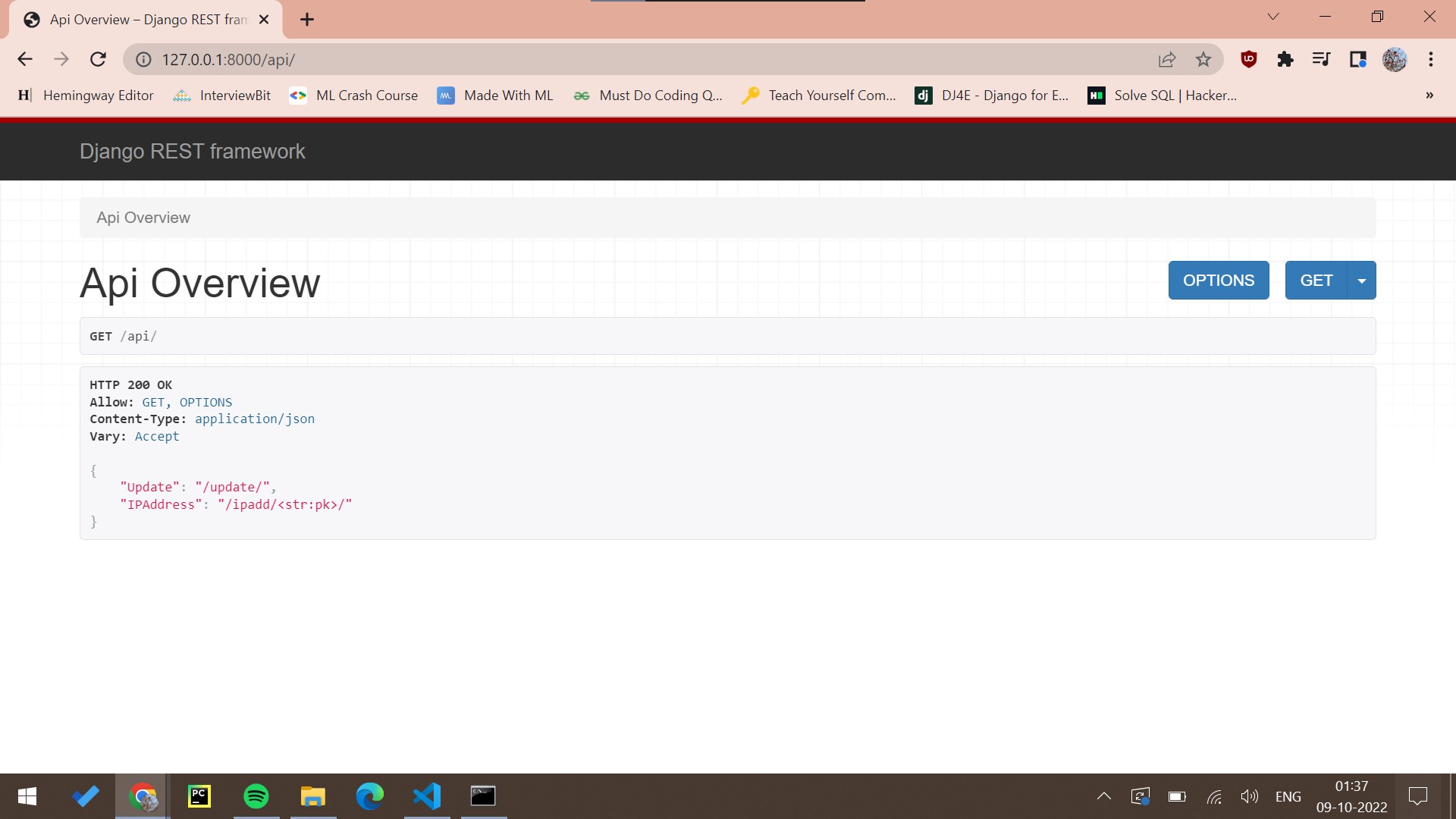
Task: Expand the hidden bookmarks overflow chevron
Action: (1429, 96)
